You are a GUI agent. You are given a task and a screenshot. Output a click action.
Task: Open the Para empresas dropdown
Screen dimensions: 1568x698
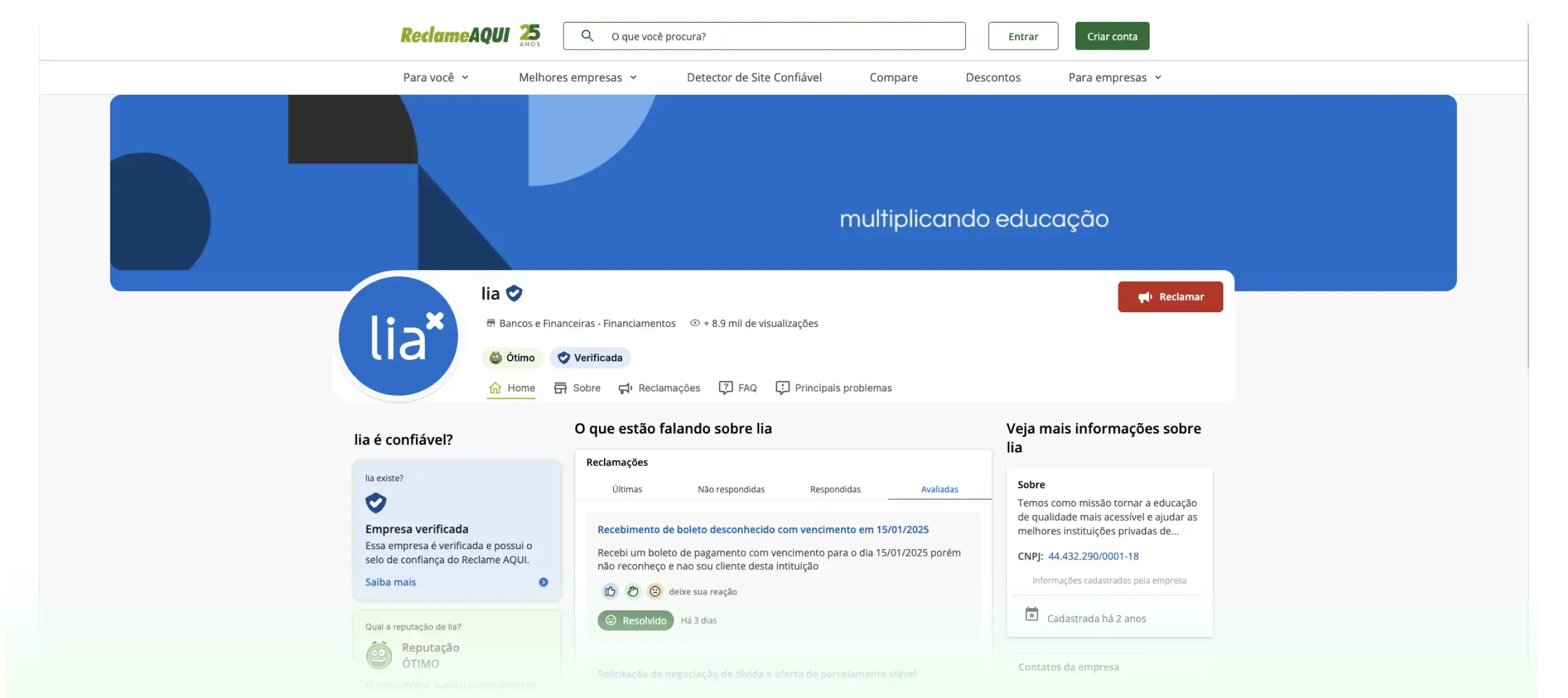coord(1114,77)
